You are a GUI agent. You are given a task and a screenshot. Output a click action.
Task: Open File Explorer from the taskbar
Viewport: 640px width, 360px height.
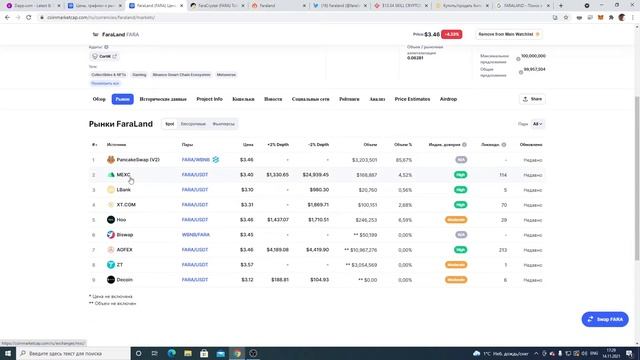click(x=188, y=353)
